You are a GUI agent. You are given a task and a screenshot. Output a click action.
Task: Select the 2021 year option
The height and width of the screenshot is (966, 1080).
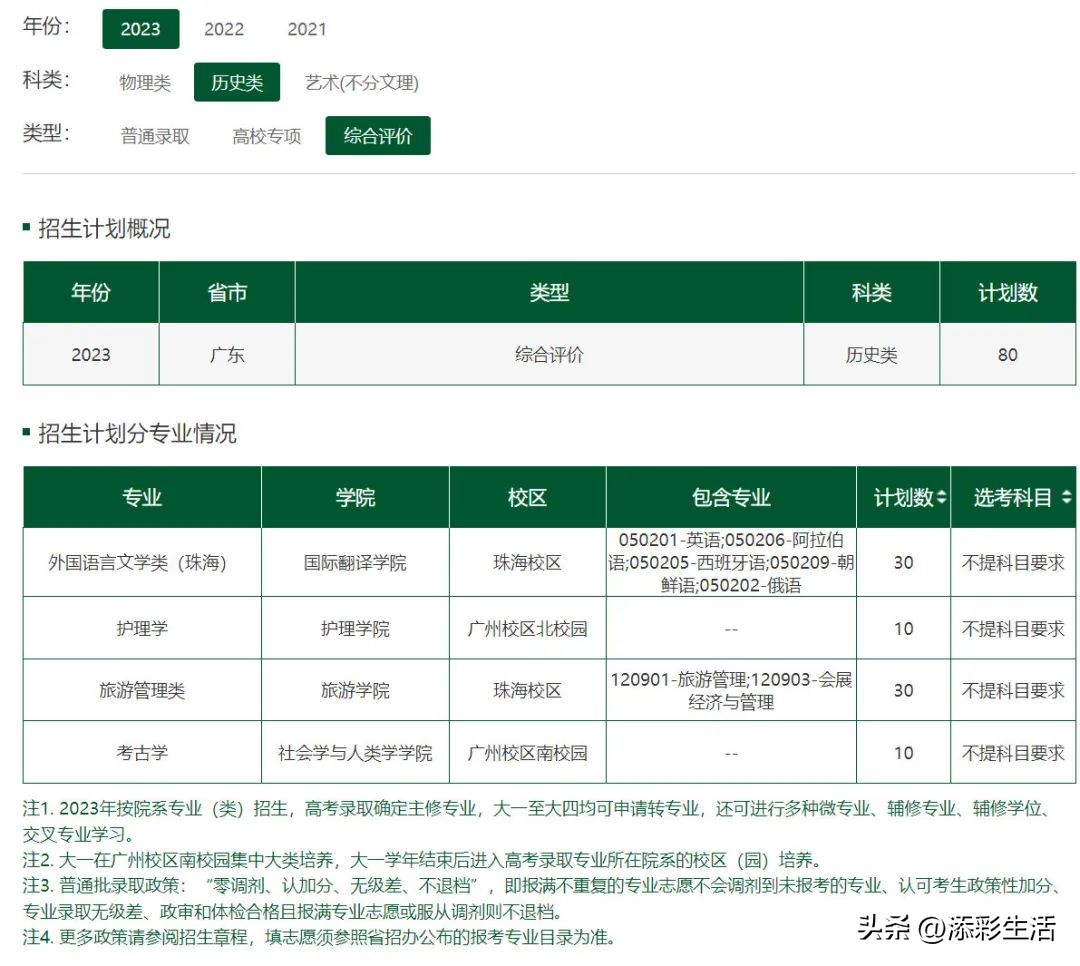coord(306,29)
